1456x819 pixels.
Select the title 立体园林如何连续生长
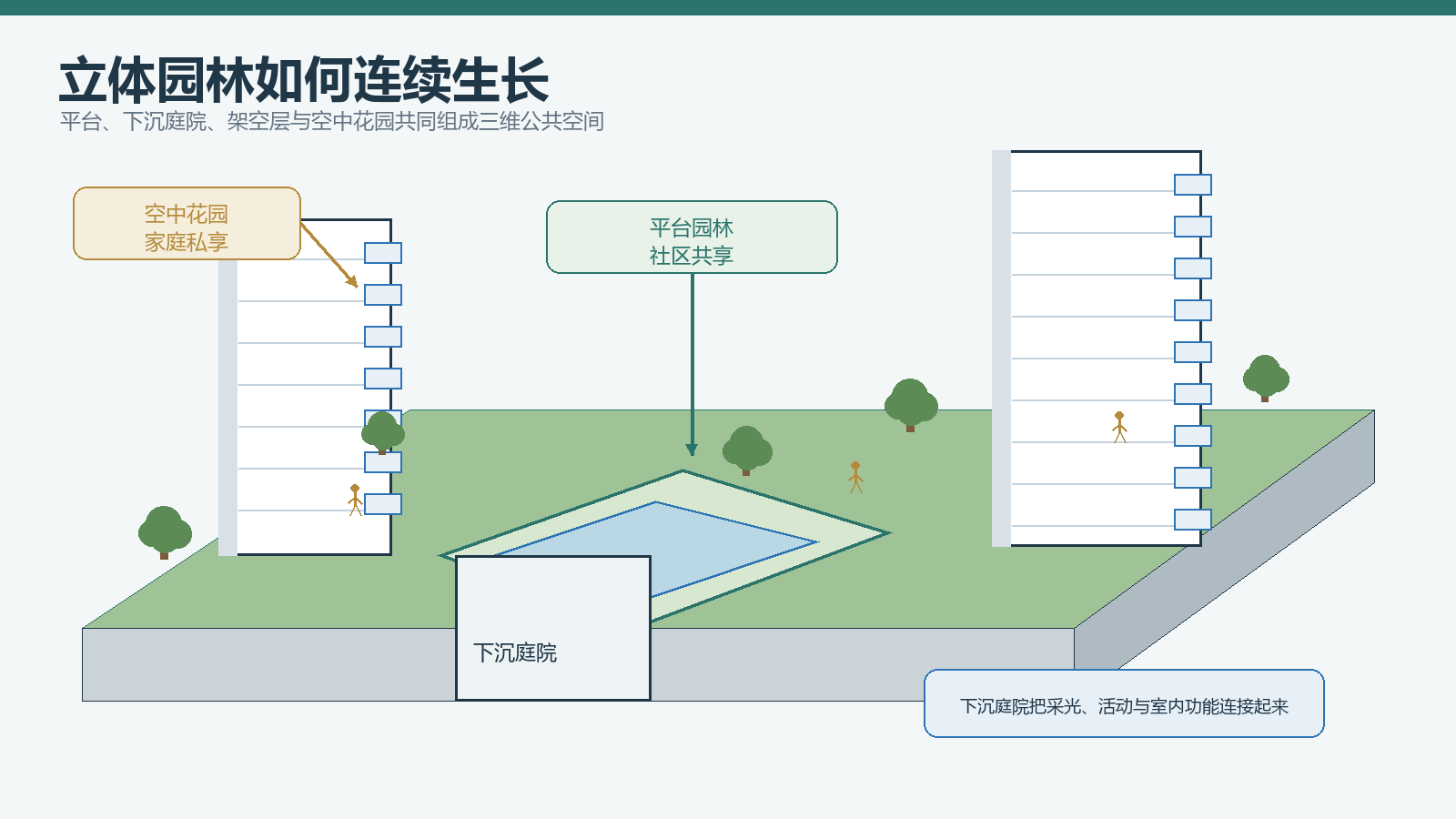tap(304, 80)
